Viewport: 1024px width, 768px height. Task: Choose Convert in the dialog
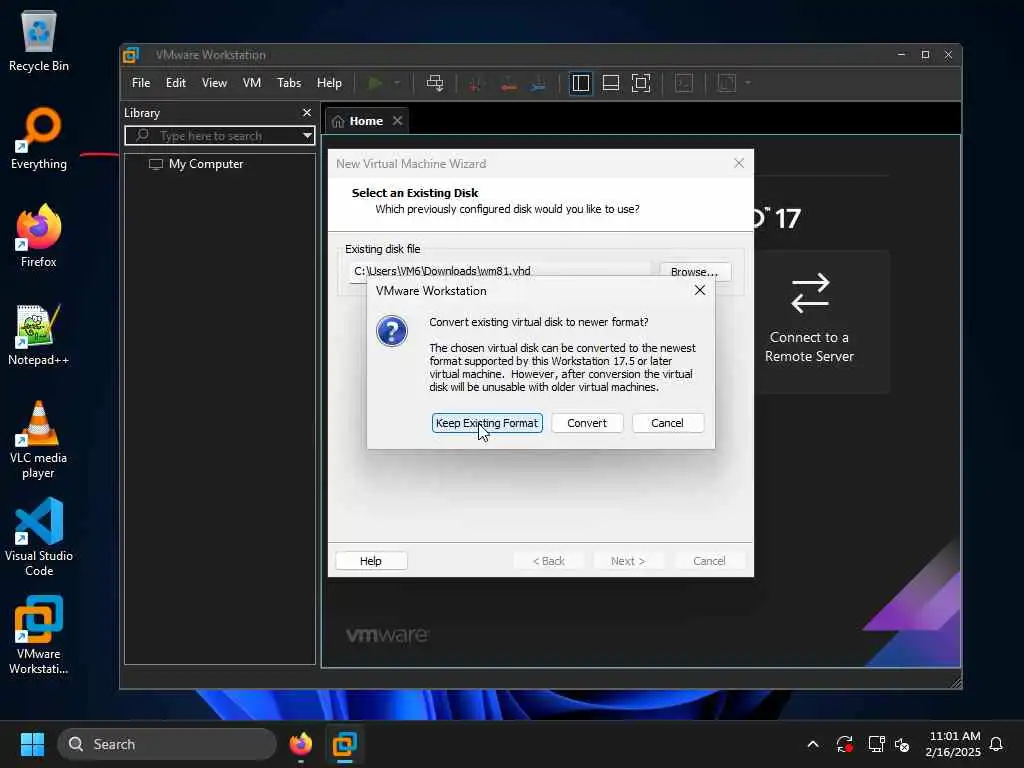tap(586, 423)
